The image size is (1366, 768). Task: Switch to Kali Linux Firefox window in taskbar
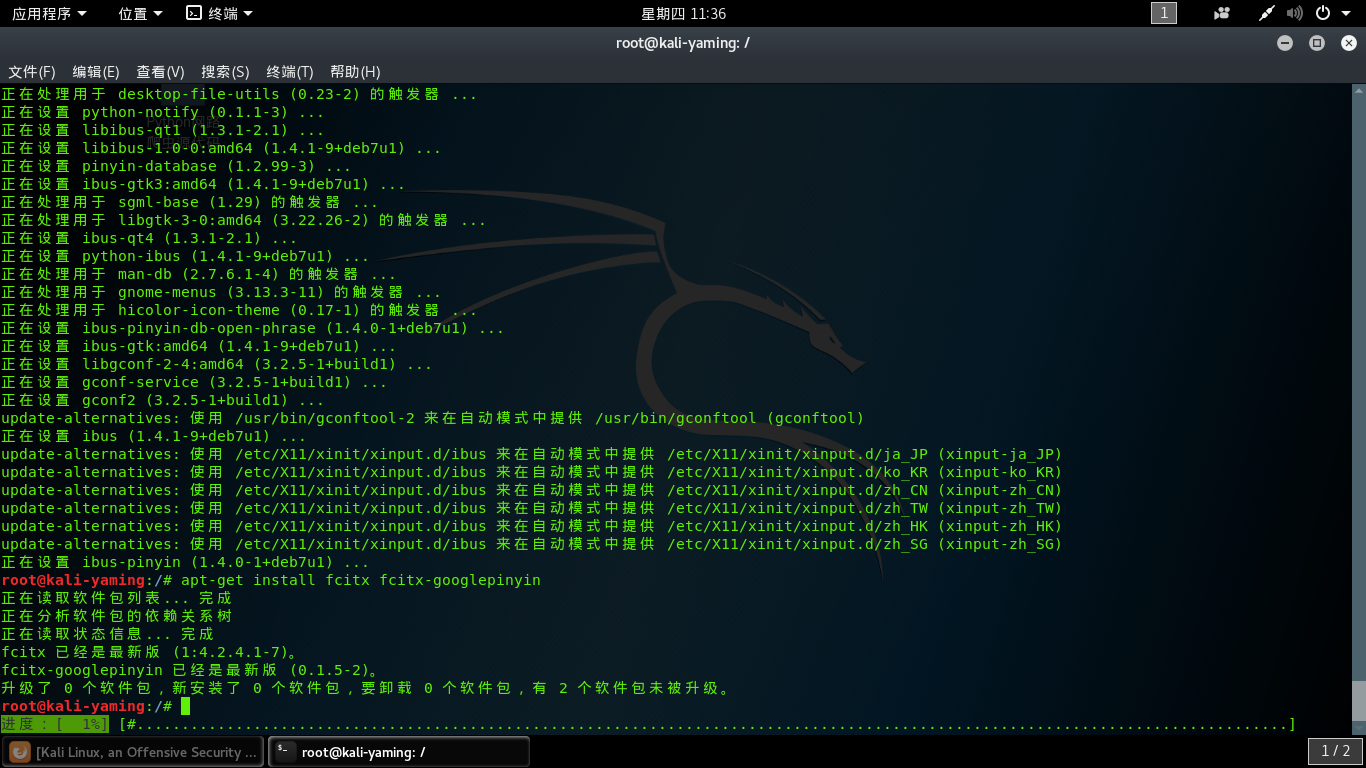pos(133,752)
